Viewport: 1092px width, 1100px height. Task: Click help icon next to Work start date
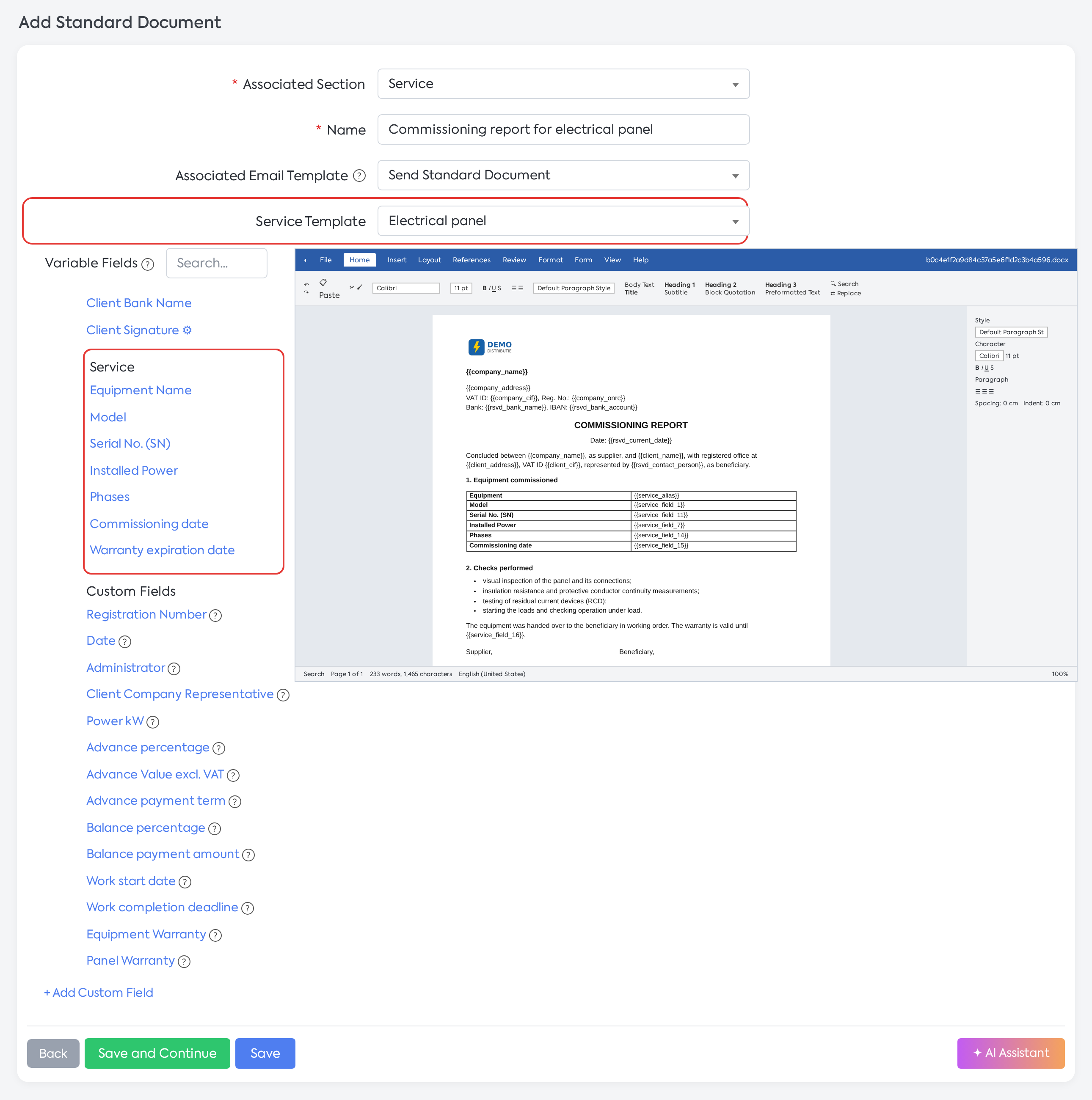pyautogui.click(x=185, y=882)
